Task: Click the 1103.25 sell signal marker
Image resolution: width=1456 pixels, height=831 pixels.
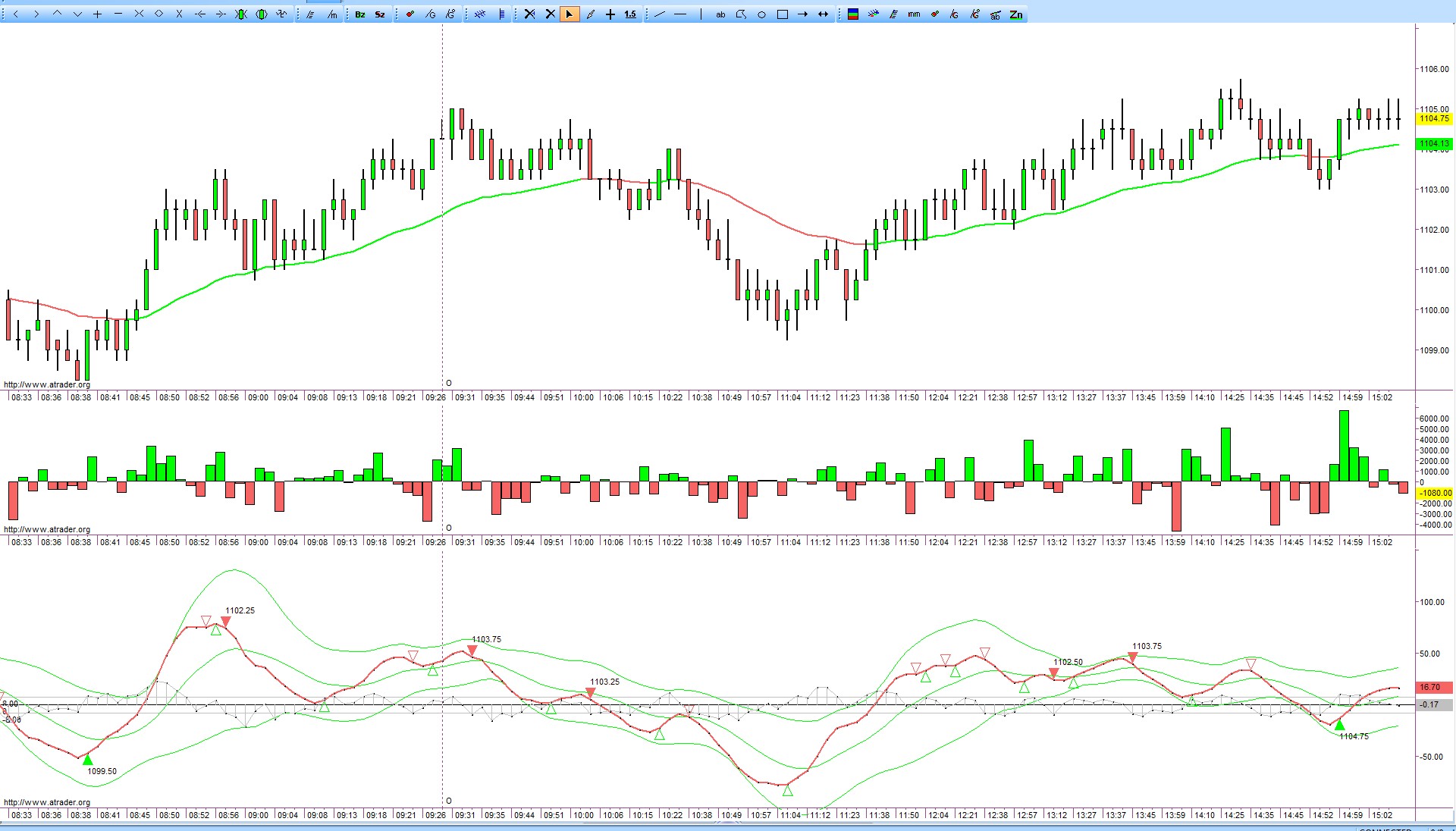Action: (590, 692)
